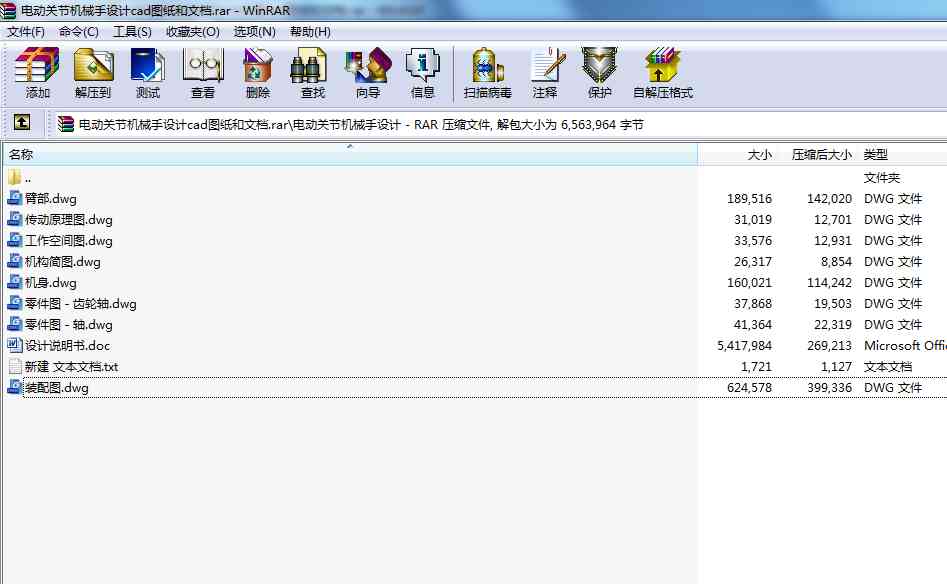The height and width of the screenshot is (584, 947).
Task: Click the Word icon of 设计说明书.doc
Action: (x=14, y=345)
